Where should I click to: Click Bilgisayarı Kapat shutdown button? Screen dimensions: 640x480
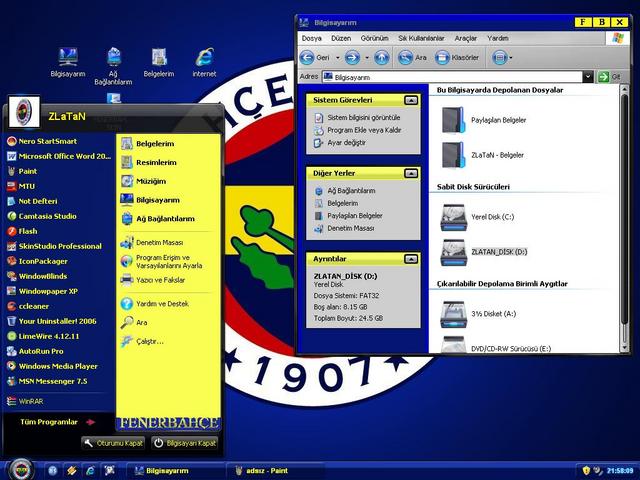185,442
